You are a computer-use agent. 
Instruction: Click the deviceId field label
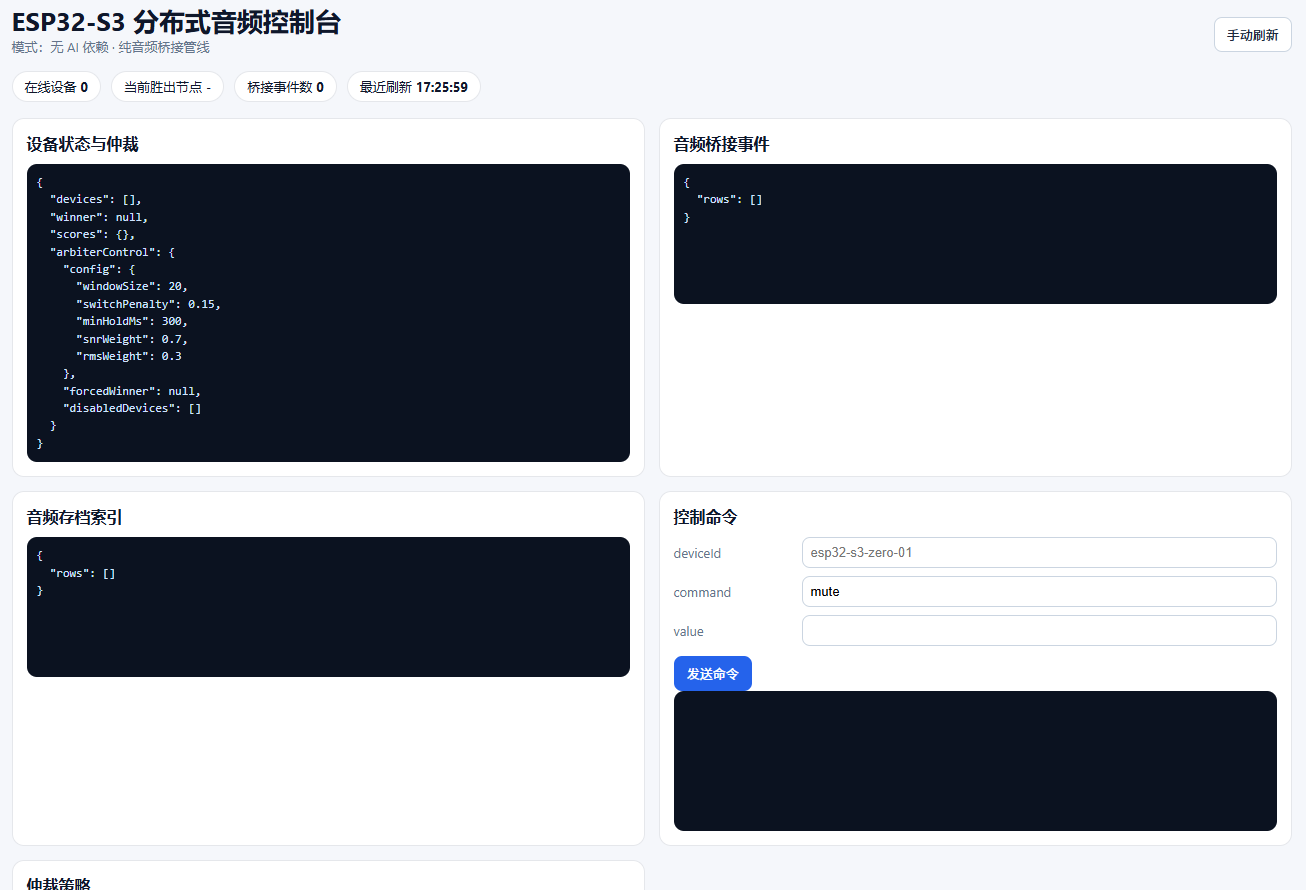click(697, 553)
